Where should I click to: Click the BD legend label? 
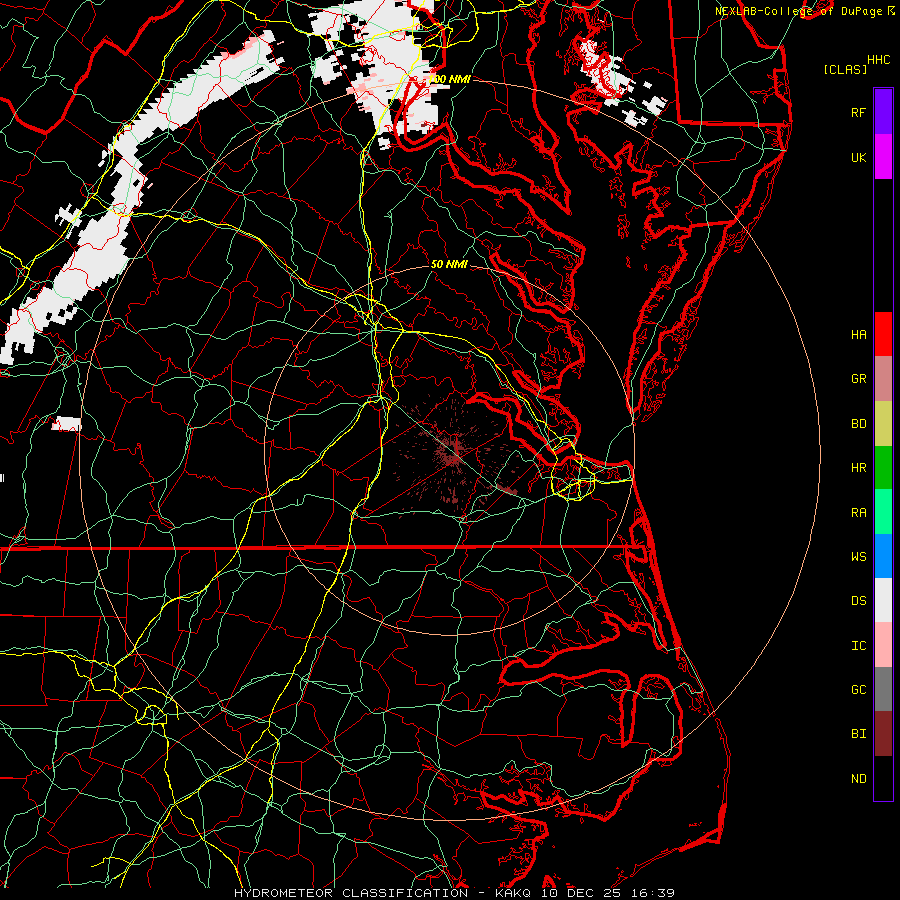tap(859, 424)
